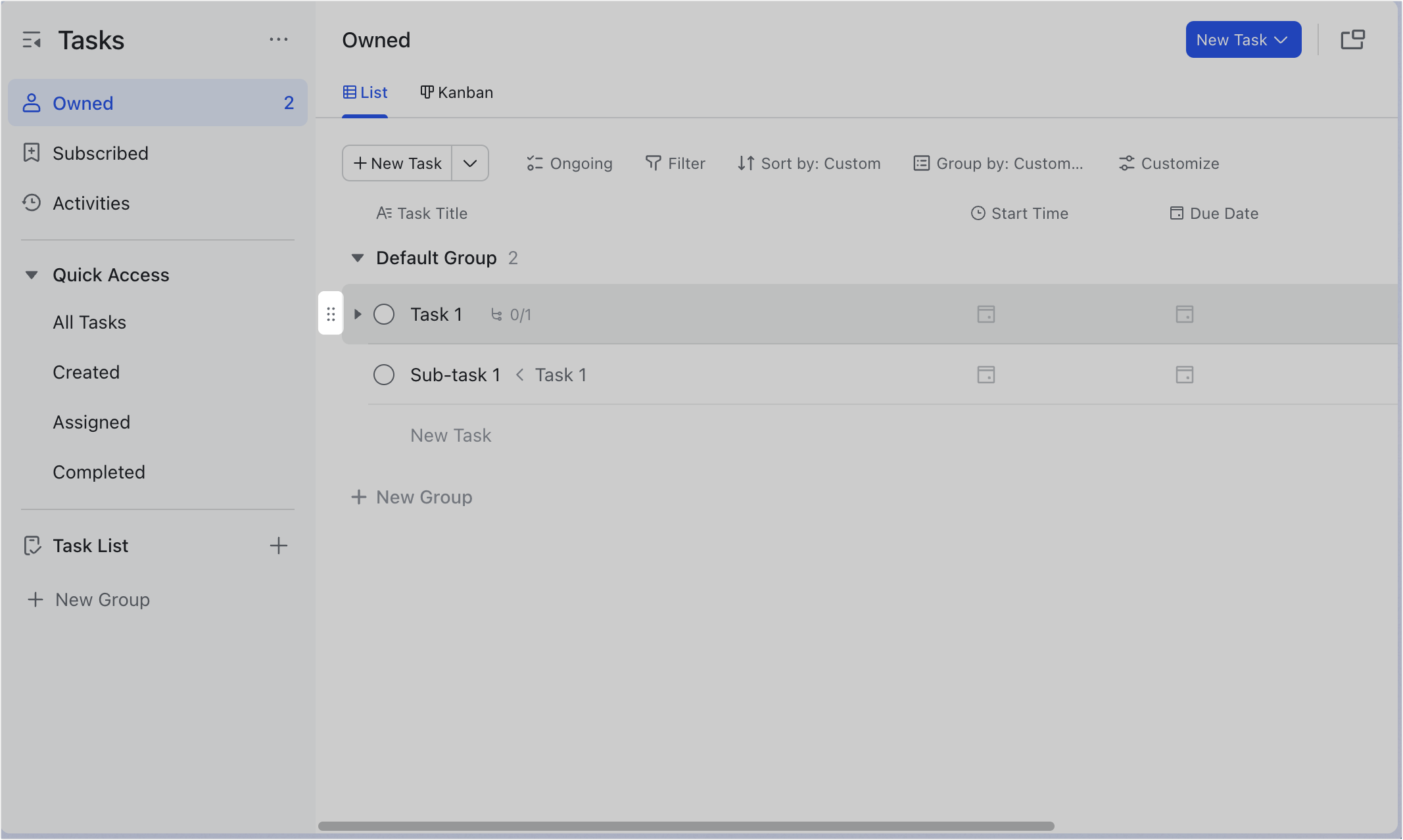The width and height of the screenshot is (1403, 840).
Task: Click the Task Title column header
Action: [x=421, y=213]
